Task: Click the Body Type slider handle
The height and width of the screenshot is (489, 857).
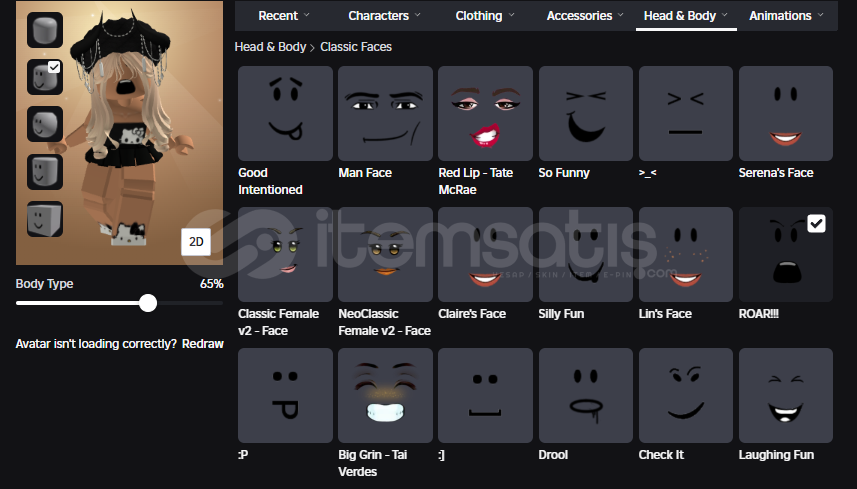Action: pyautogui.click(x=148, y=303)
